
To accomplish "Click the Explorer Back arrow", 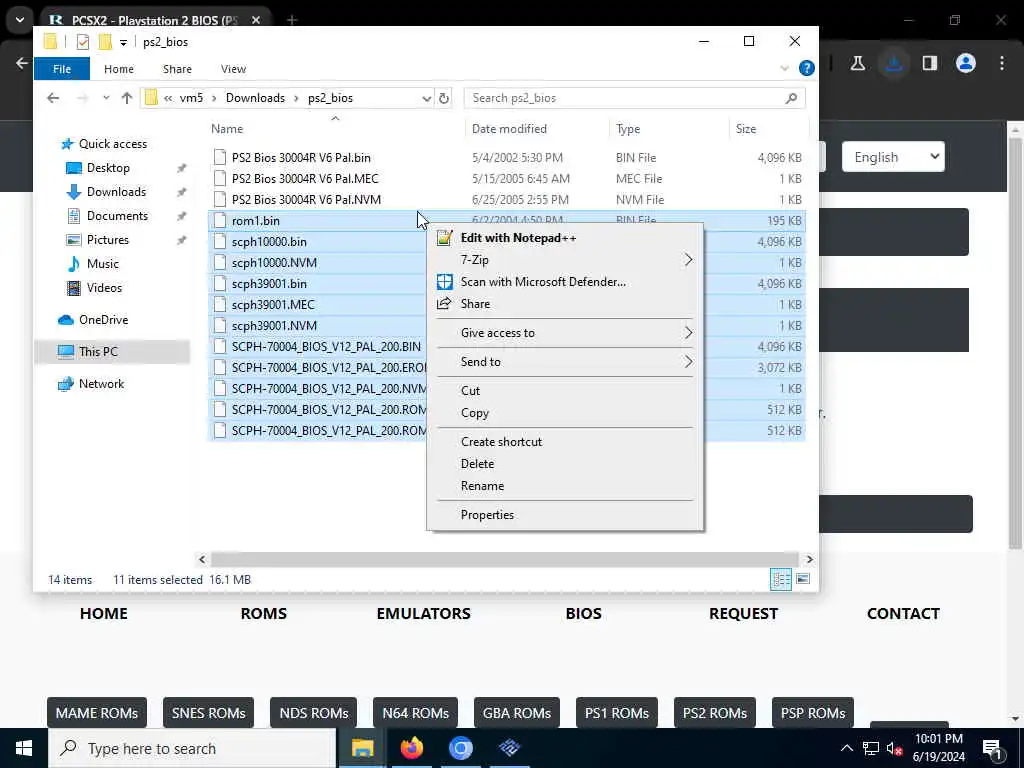I will (53, 98).
